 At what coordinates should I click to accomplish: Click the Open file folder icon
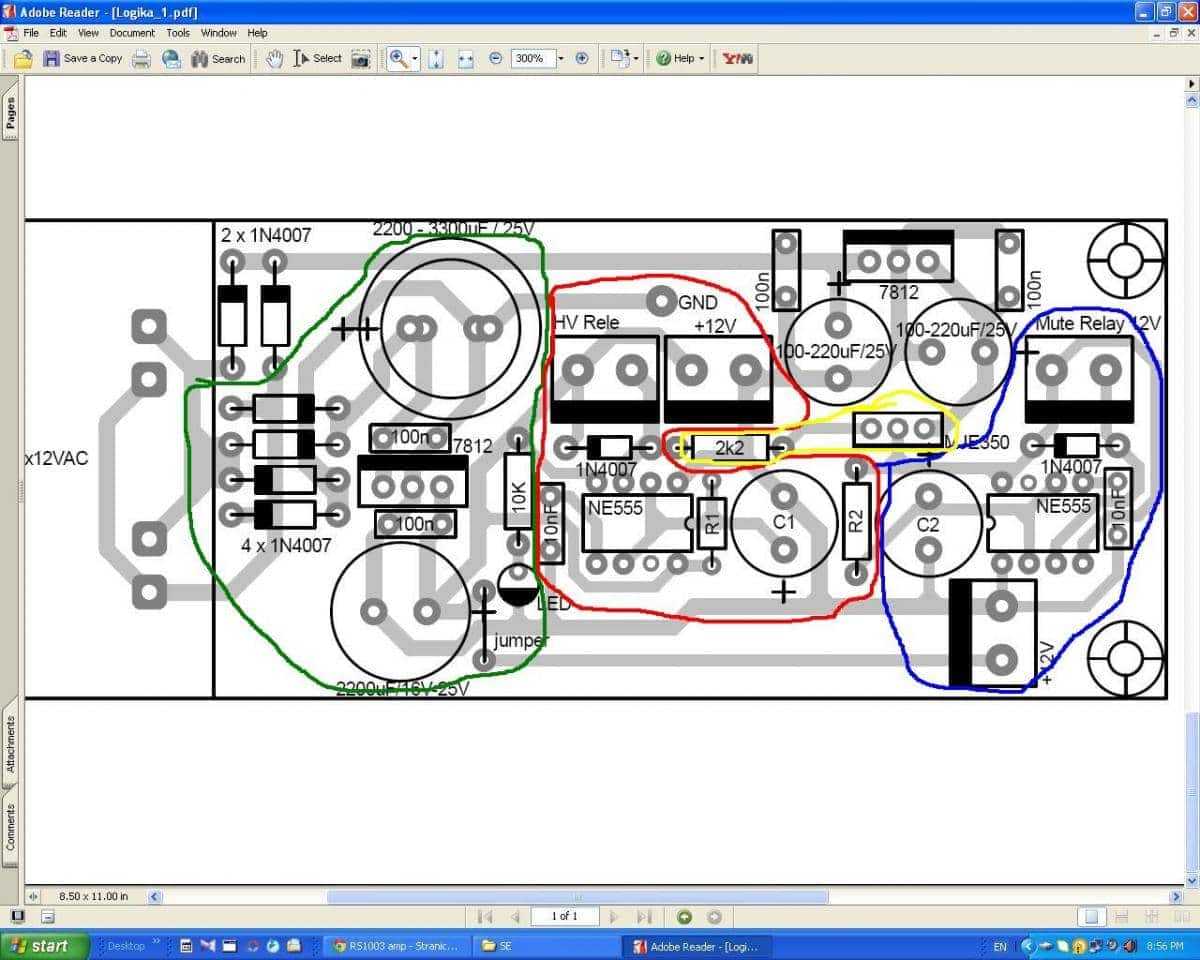(x=23, y=59)
